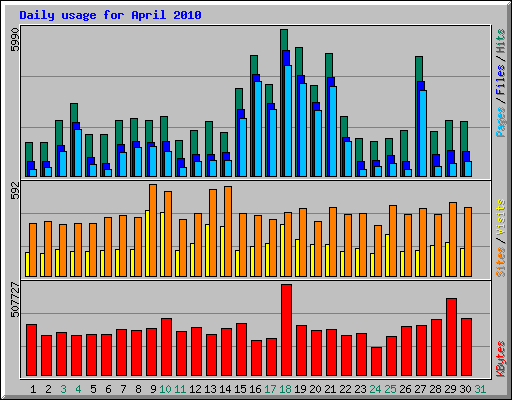Click the 507727 axis value
Image resolution: width=512 pixels, height=400 pixels.
pos(15,300)
